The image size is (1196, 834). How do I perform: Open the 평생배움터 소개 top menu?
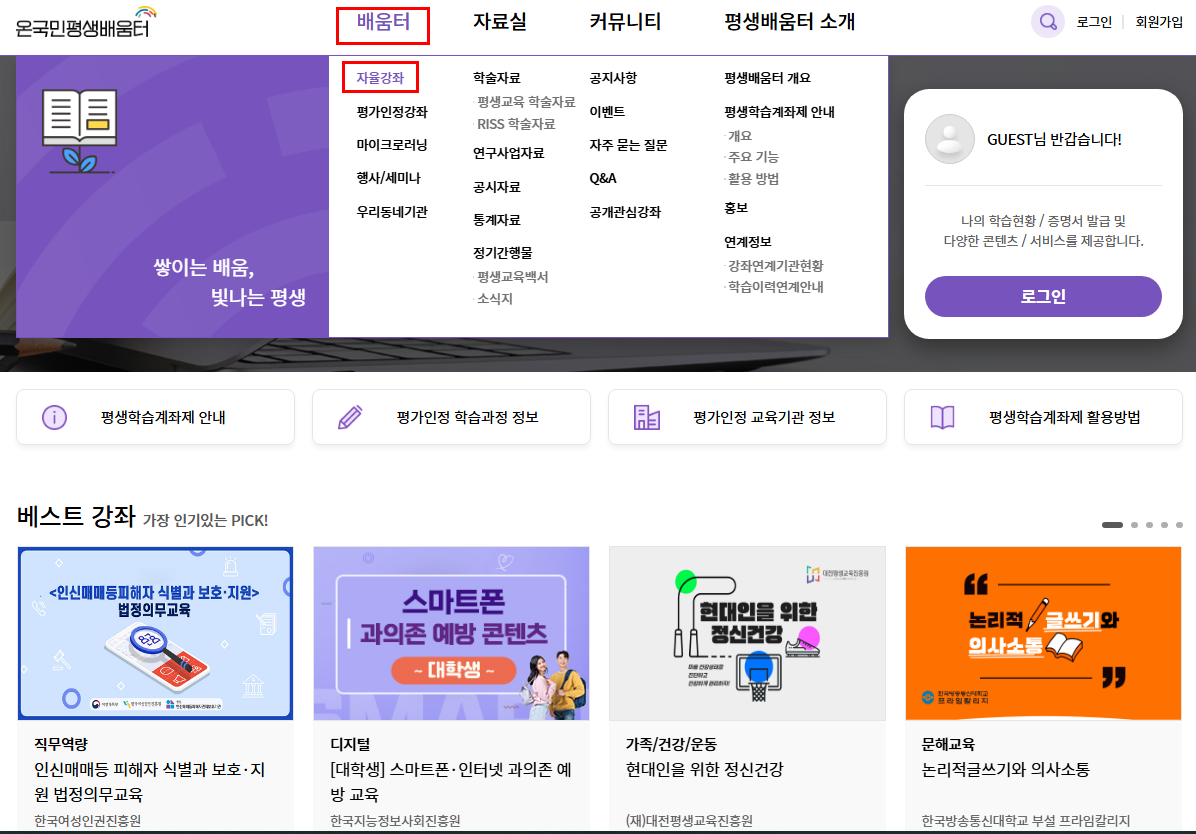pyautogui.click(x=789, y=22)
